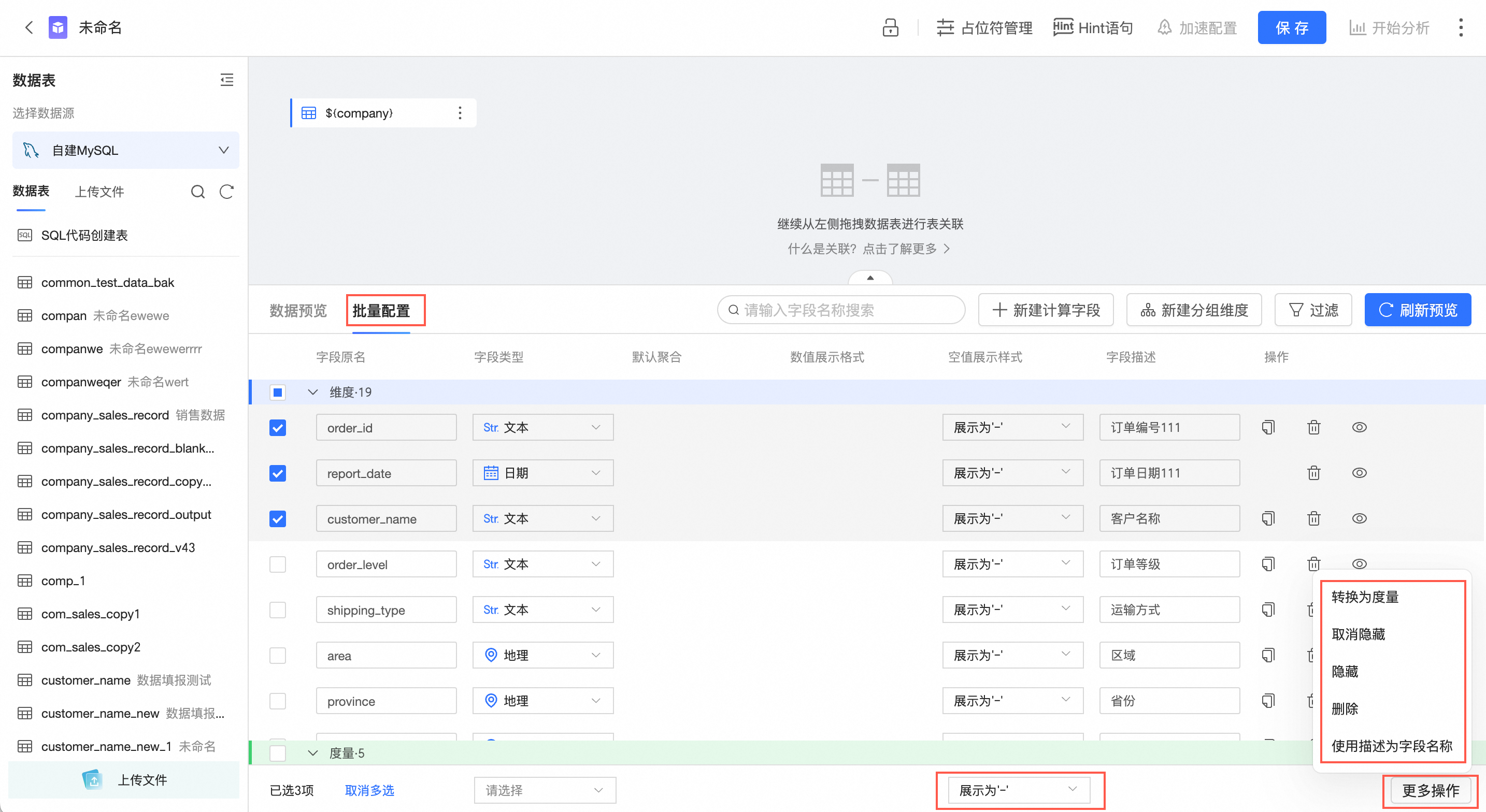Click refresh icon beside table search
1486x812 pixels.
tap(227, 192)
